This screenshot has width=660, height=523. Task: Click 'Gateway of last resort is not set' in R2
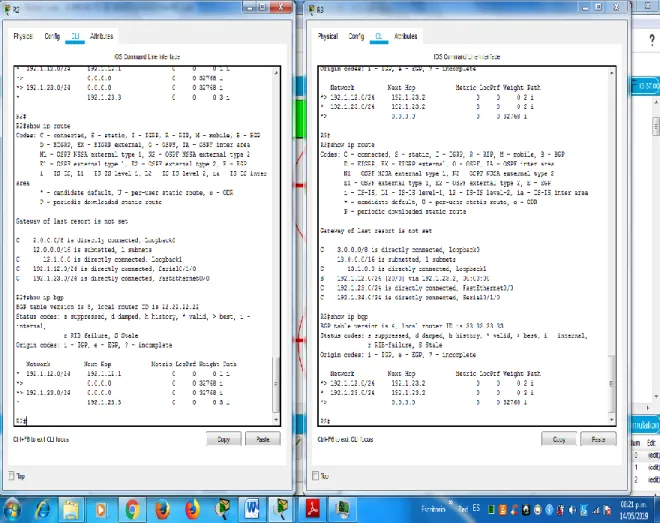coord(72,221)
